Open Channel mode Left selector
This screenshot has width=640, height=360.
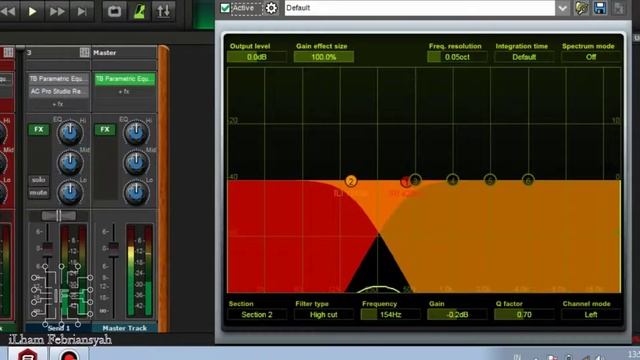pos(591,315)
